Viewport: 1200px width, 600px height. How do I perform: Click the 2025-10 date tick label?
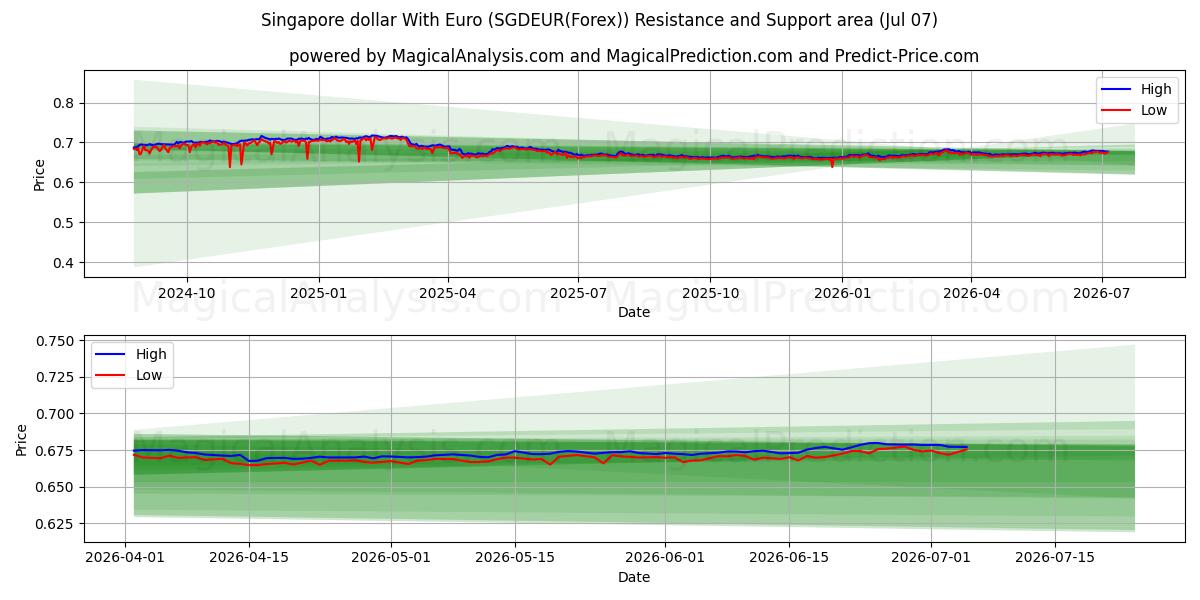coord(710,293)
